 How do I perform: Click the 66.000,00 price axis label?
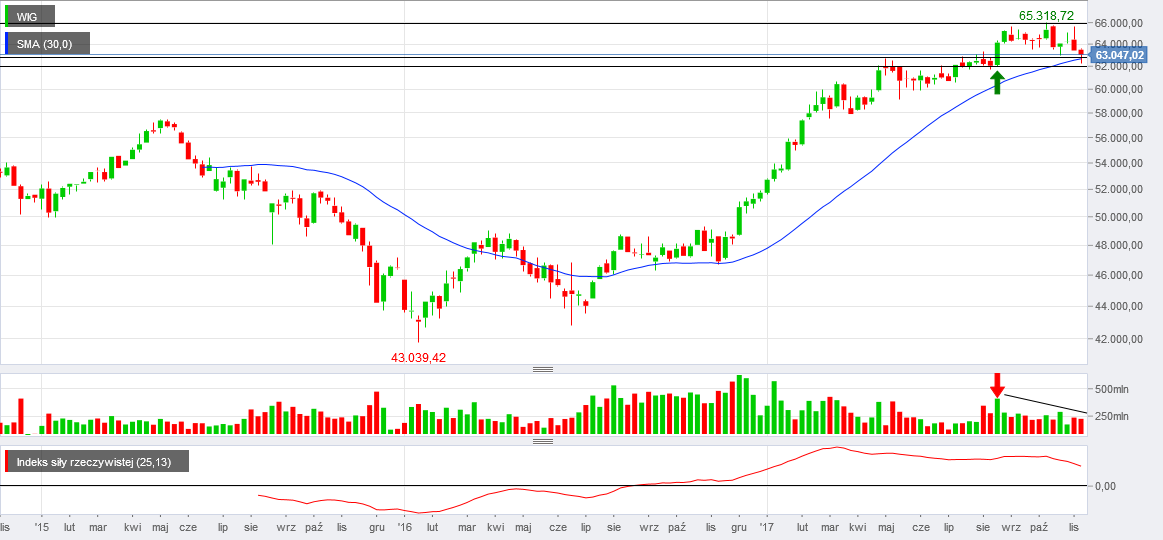tap(1120, 24)
